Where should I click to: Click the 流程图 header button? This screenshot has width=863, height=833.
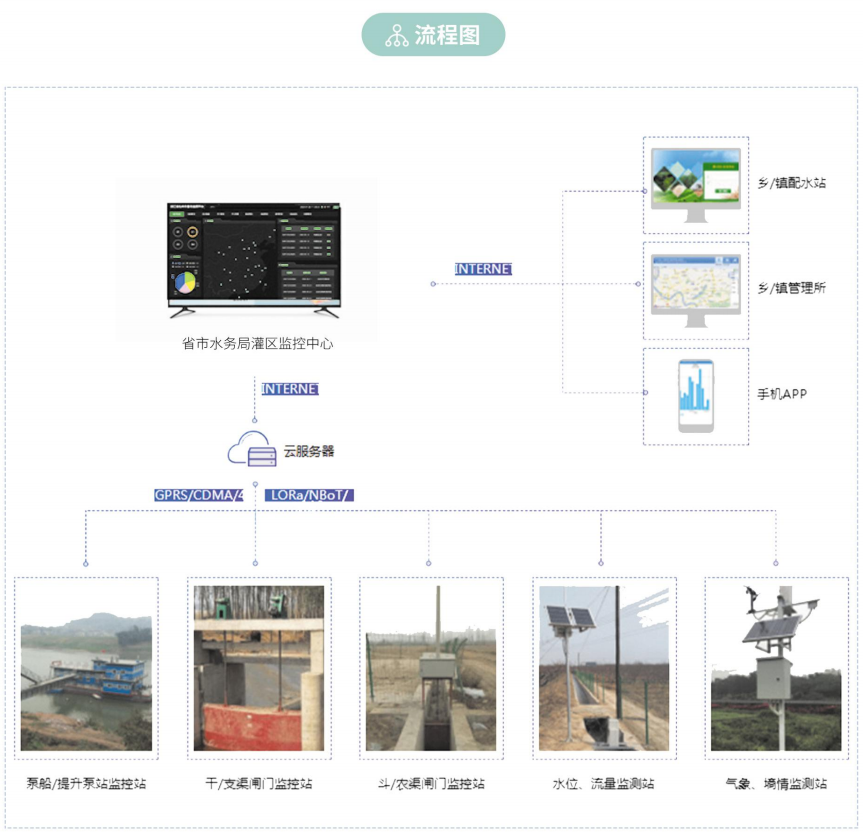pos(433,35)
